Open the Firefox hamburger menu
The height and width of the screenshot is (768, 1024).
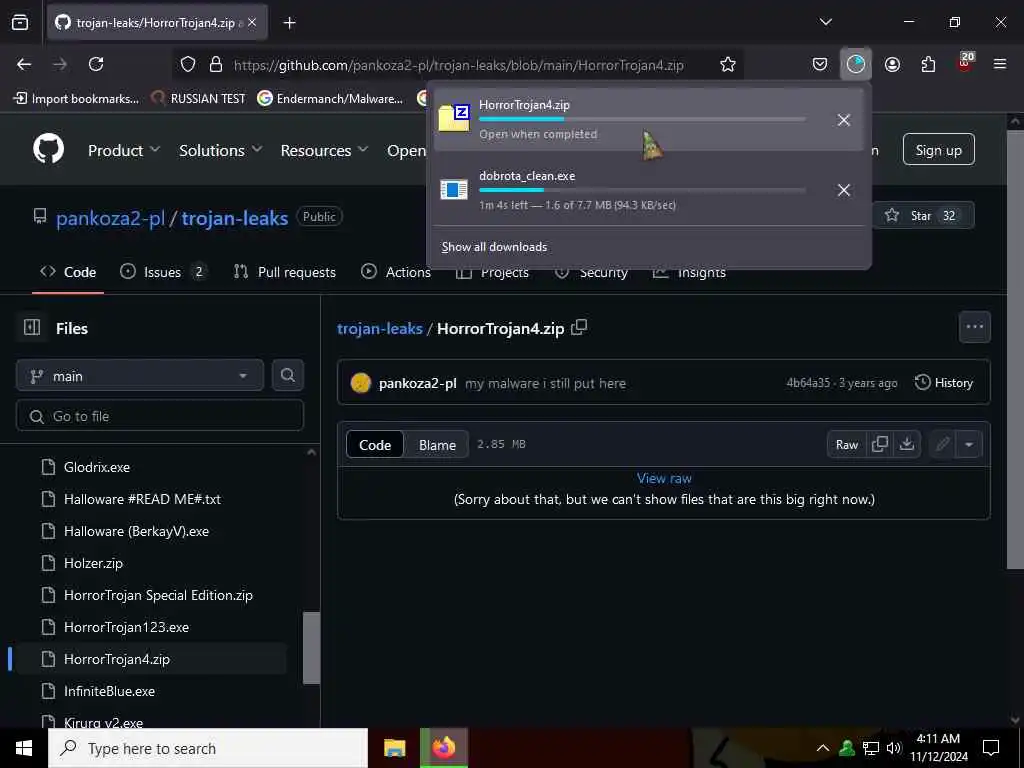coord(1000,64)
